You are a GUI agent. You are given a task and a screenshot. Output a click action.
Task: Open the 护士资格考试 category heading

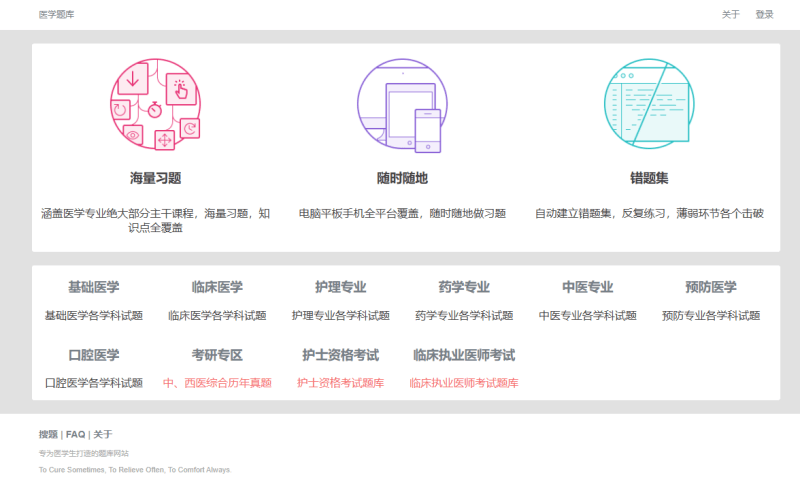coord(341,355)
